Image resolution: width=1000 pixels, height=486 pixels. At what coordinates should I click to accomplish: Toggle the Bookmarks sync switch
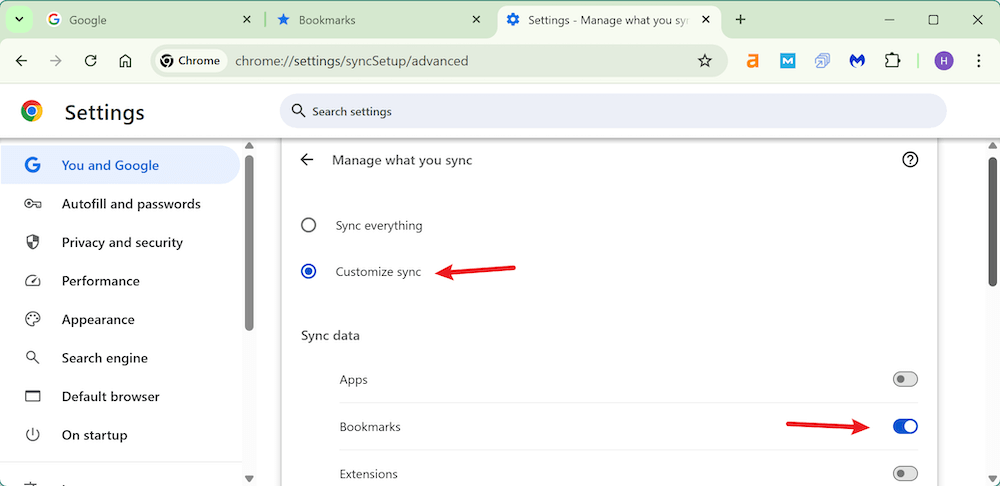pyautogui.click(x=905, y=426)
